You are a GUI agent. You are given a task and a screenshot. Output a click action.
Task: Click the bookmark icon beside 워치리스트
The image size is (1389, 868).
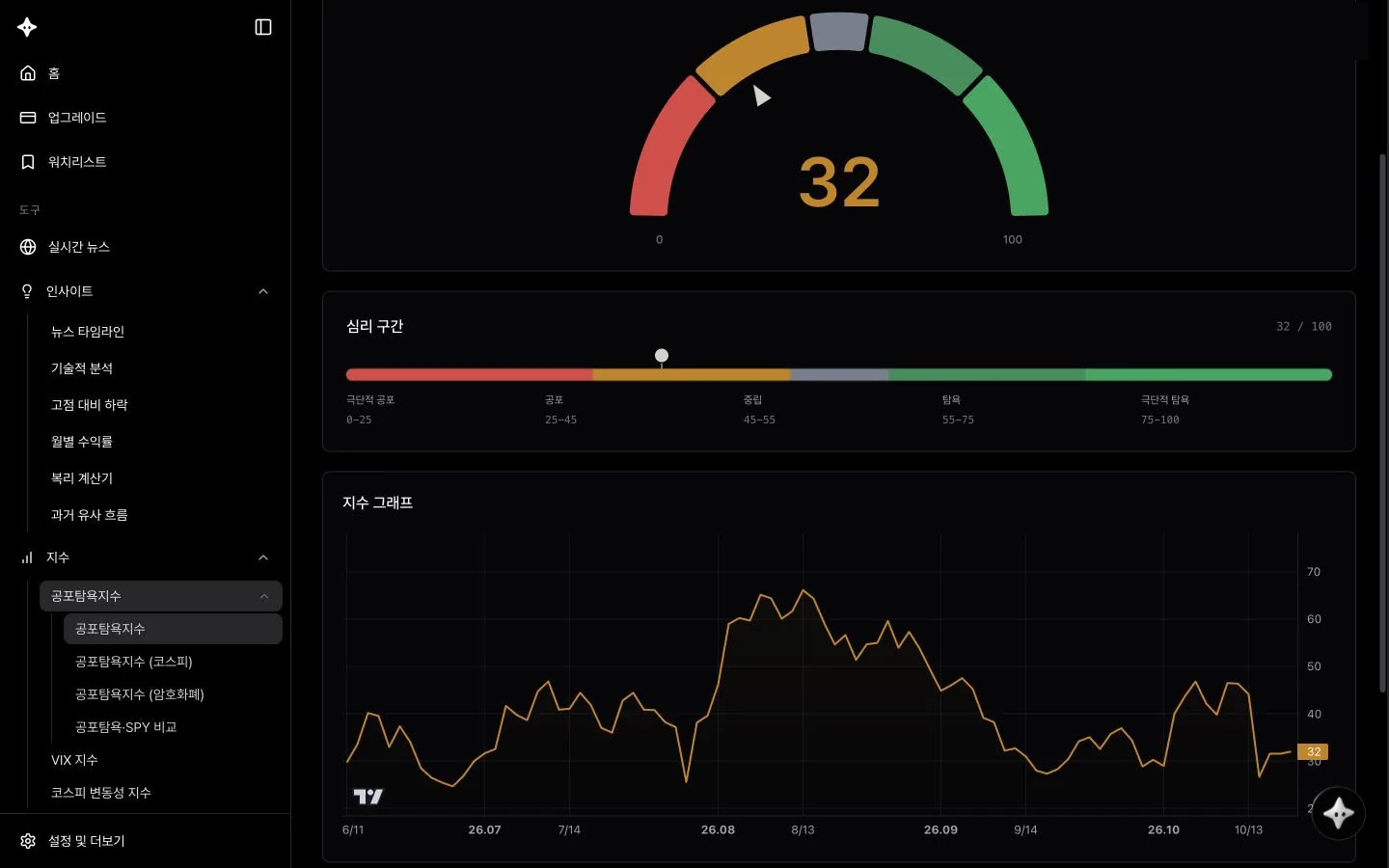coord(28,162)
